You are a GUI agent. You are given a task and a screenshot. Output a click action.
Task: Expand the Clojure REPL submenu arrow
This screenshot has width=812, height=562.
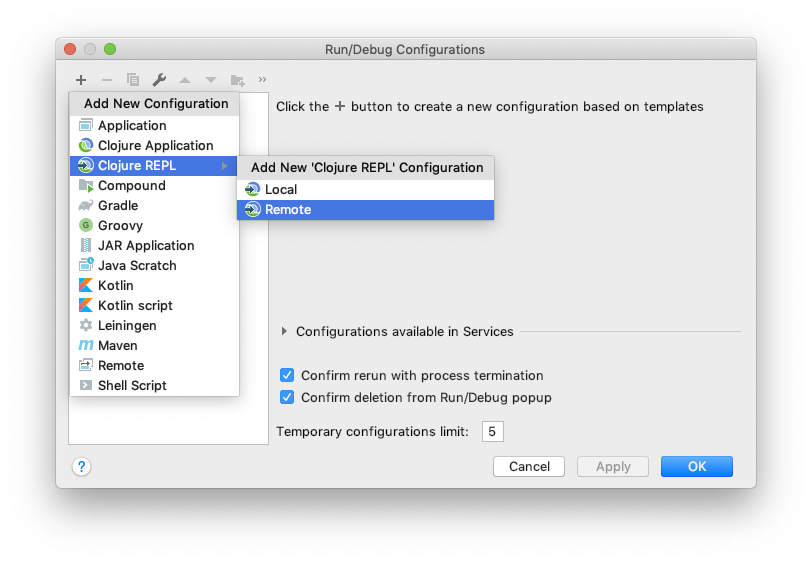click(225, 166)
